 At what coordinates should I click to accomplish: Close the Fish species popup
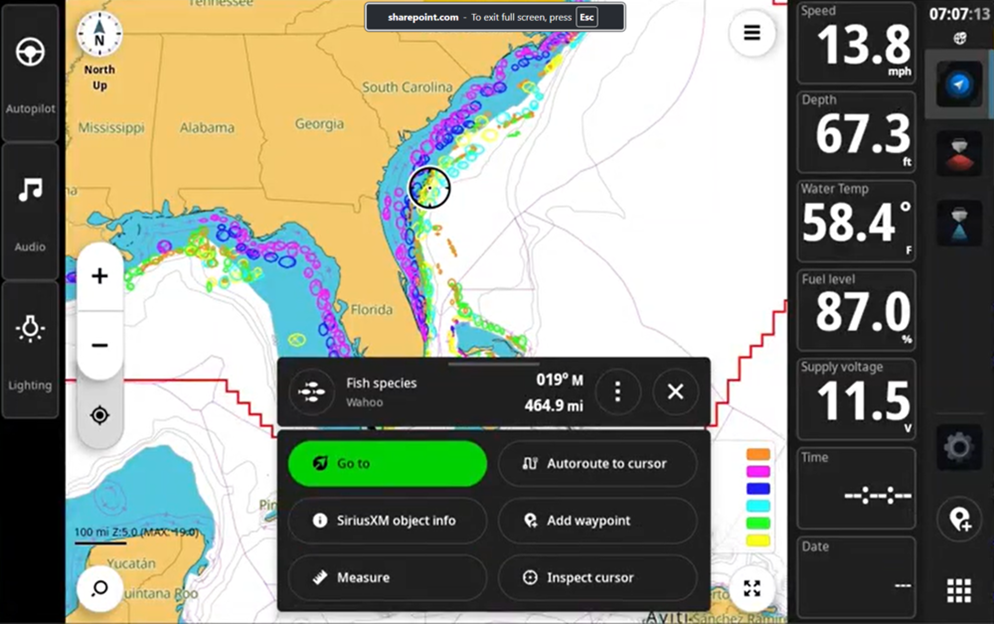[x=675, y=392]
